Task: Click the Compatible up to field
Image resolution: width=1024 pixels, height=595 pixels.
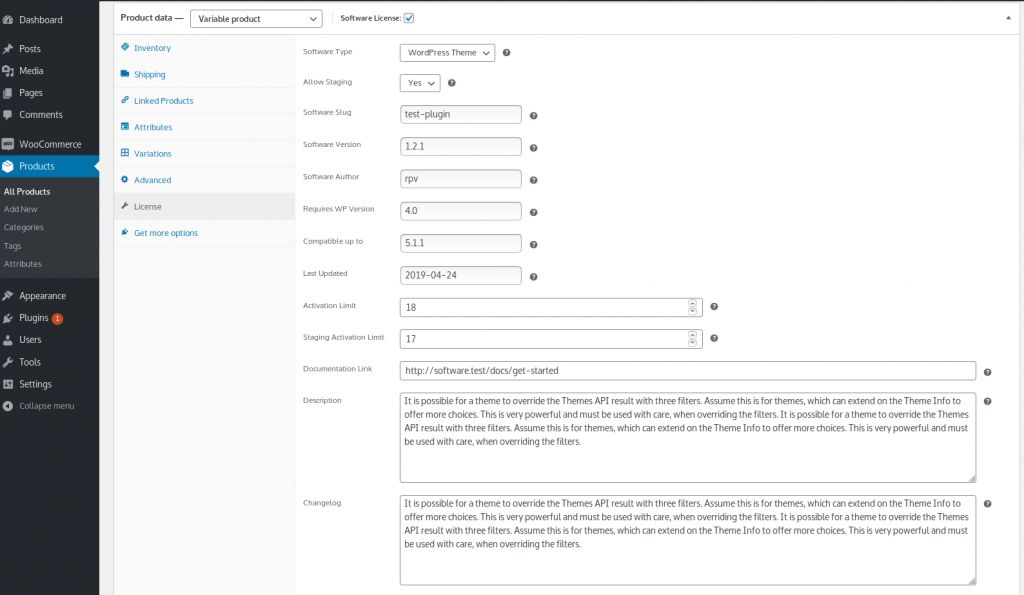Action: 460,243
